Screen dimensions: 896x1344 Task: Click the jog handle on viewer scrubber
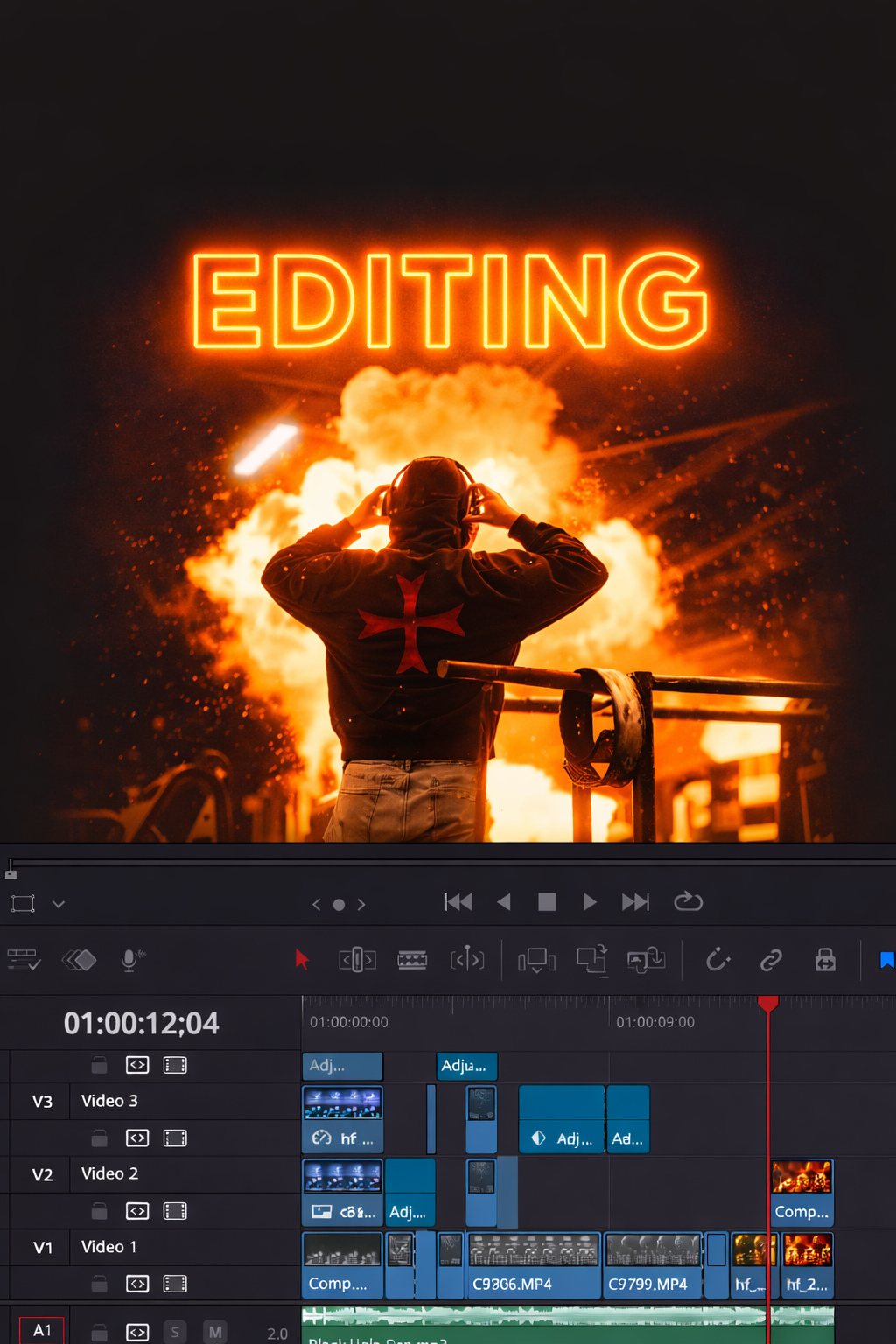pyautogui.click(x=10, y=869)
